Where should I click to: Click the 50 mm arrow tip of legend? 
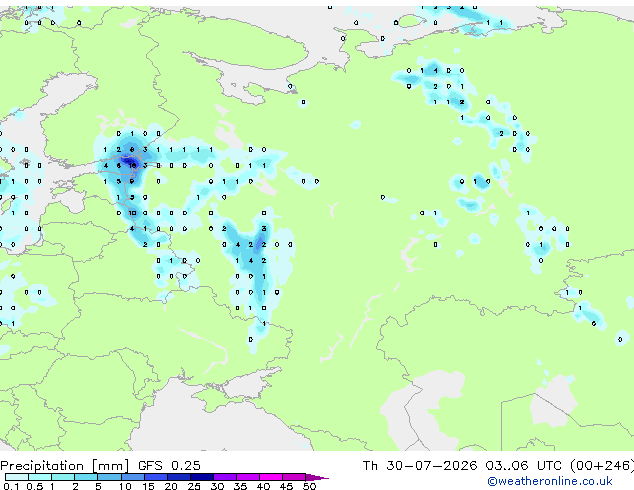[x=317, y=477]
